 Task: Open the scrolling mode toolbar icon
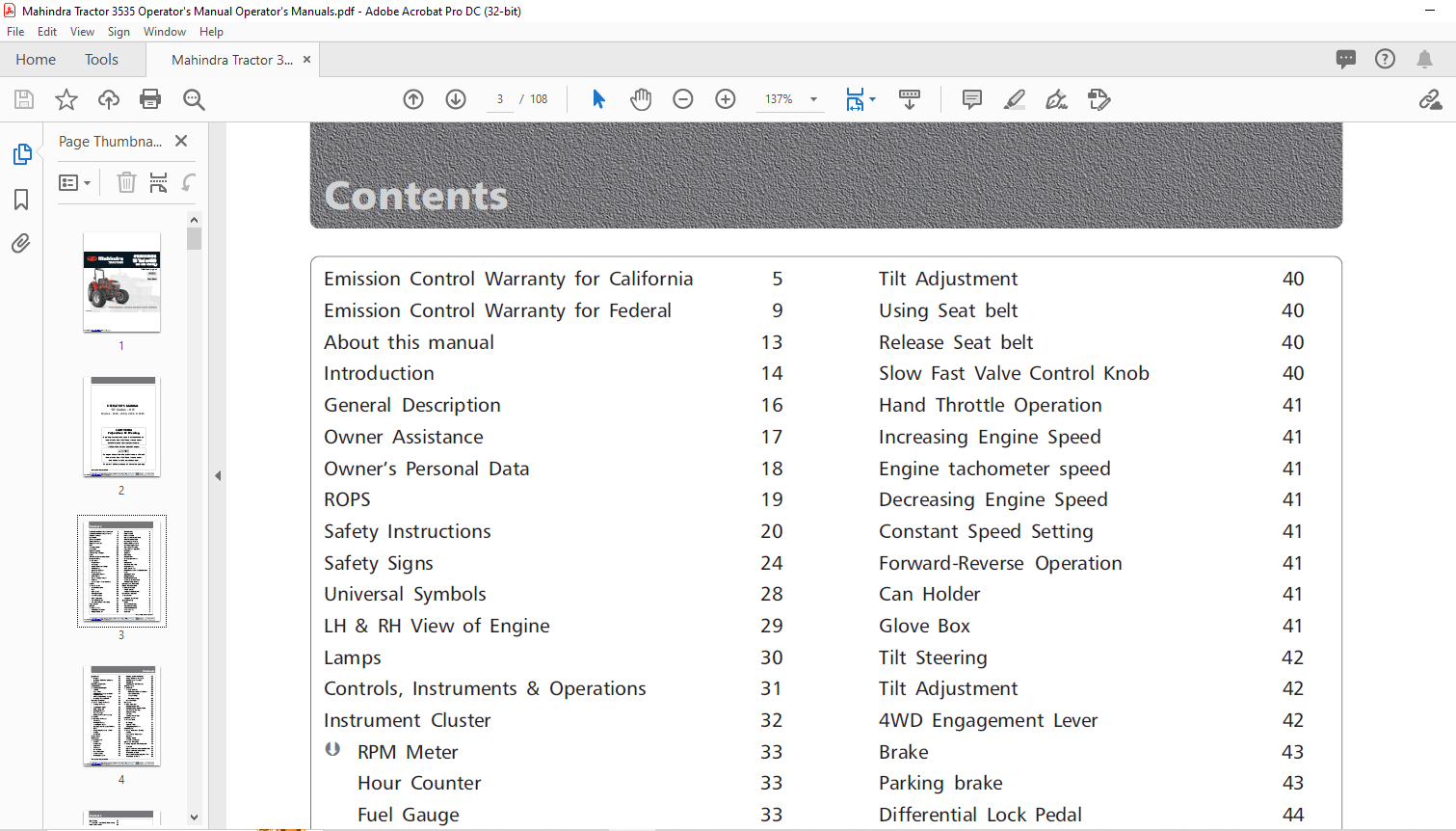pyautogui.click(x=910, y=99)
